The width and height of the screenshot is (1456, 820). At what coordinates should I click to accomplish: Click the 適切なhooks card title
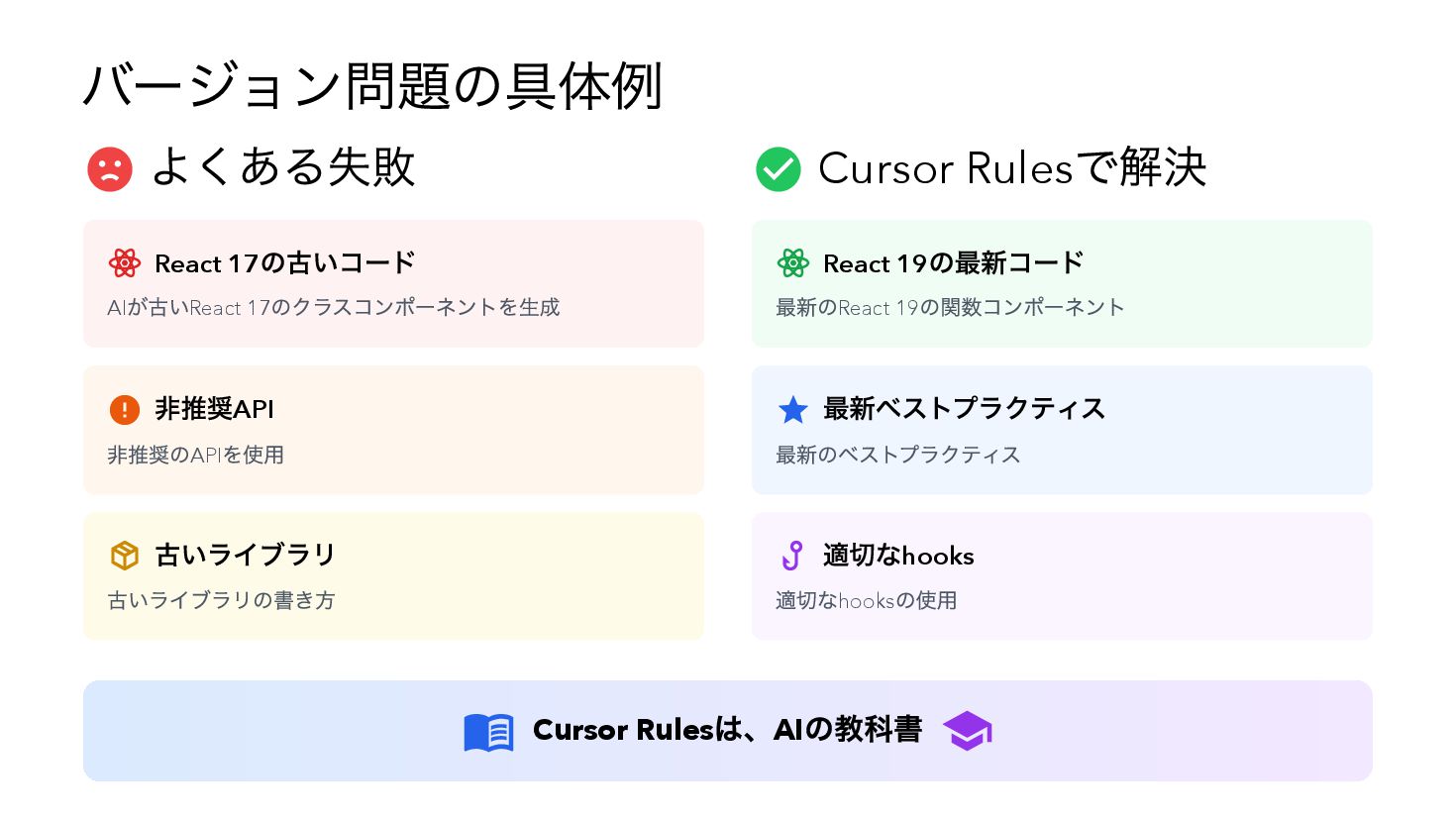(898, 556)
